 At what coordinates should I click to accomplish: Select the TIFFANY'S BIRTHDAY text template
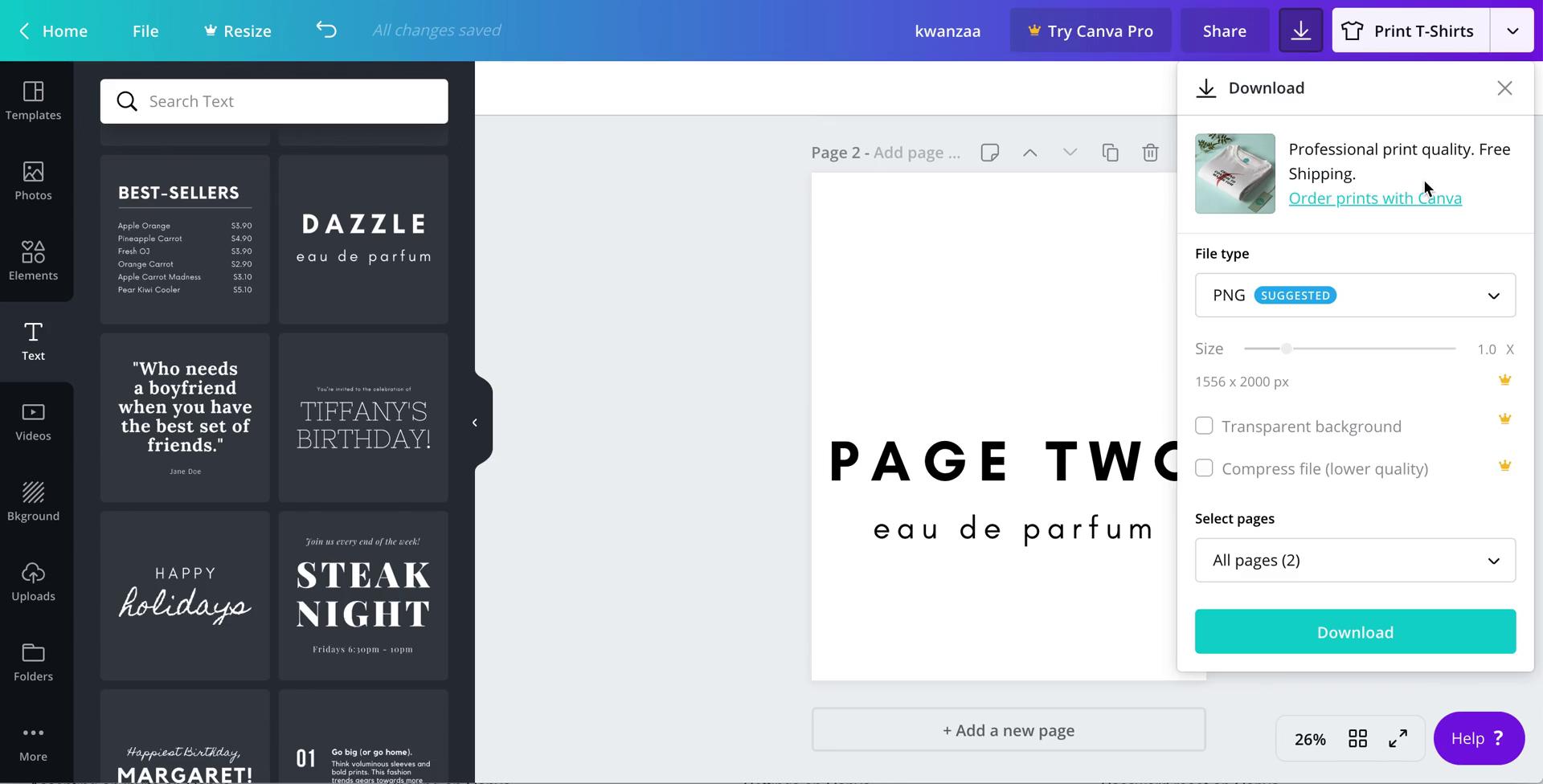coord(363,418)
